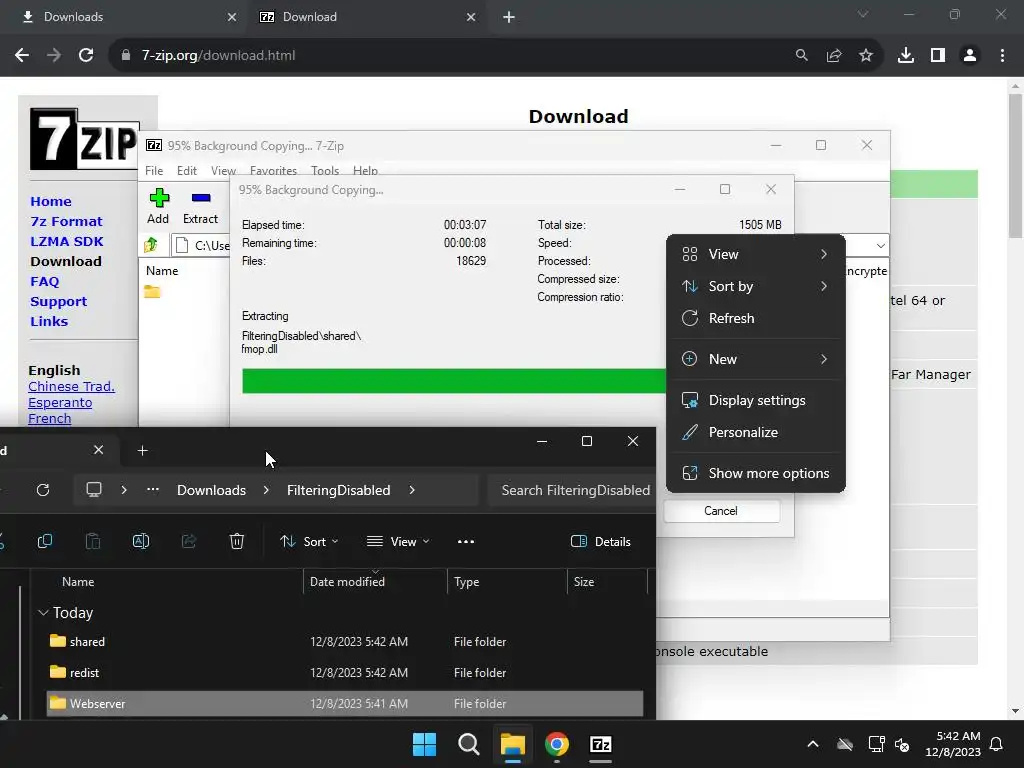Choose Refresh in the context menu
Image resolution: width=1024 pixels, height=768 pixels.
point(756,318)
